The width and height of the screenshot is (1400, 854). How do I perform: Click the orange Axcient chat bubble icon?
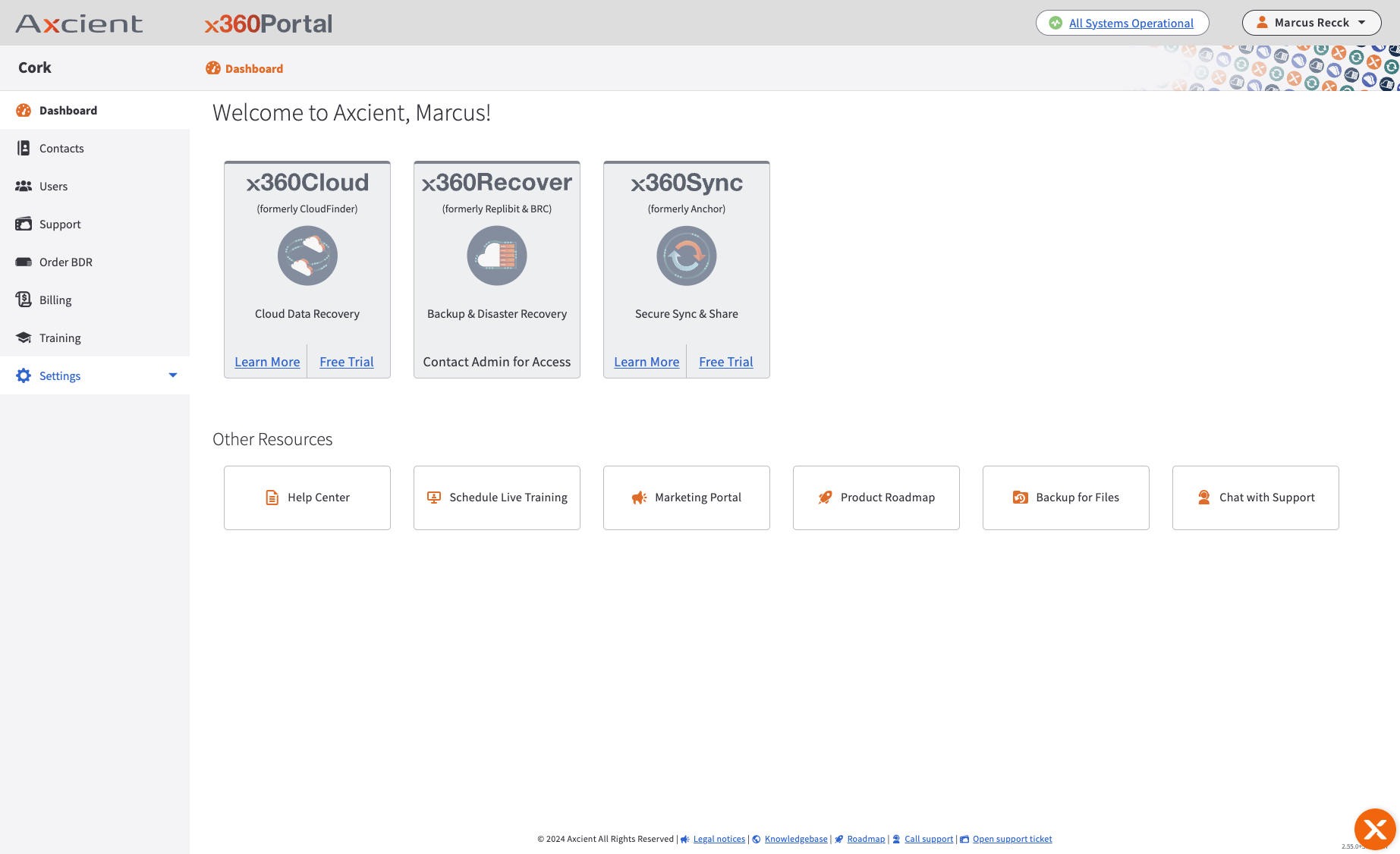tap(1375, 830)
